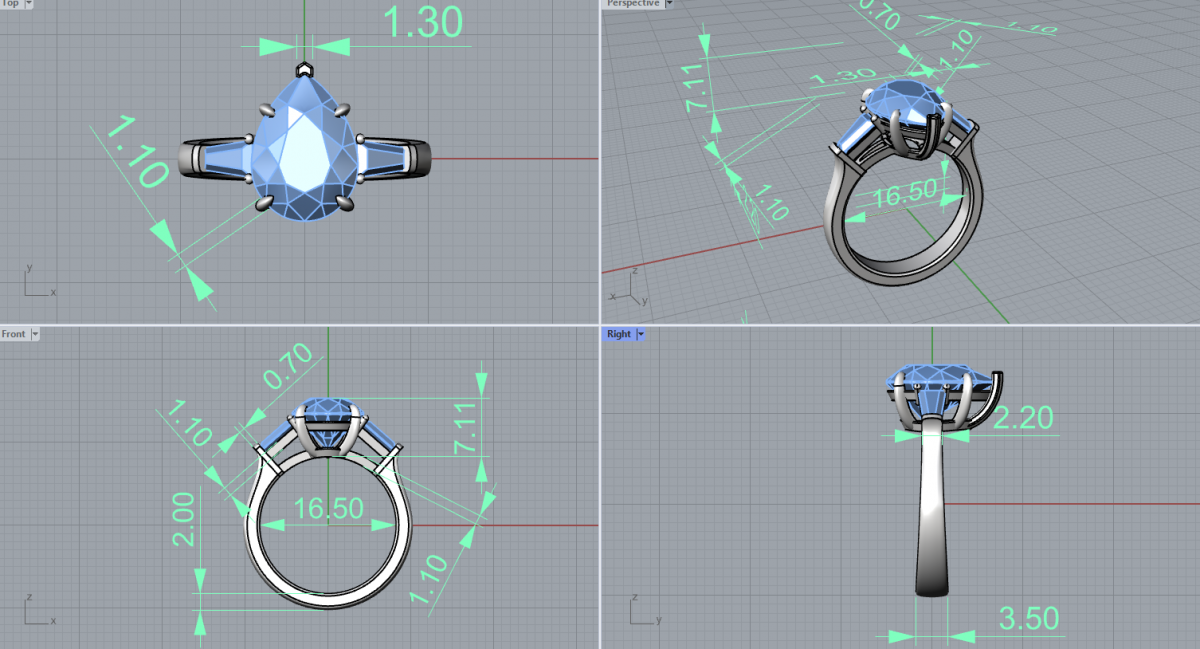The image size is (1200, 649).
Task: Select the 2.00 dimension in Front view
Action: [184, 518]
